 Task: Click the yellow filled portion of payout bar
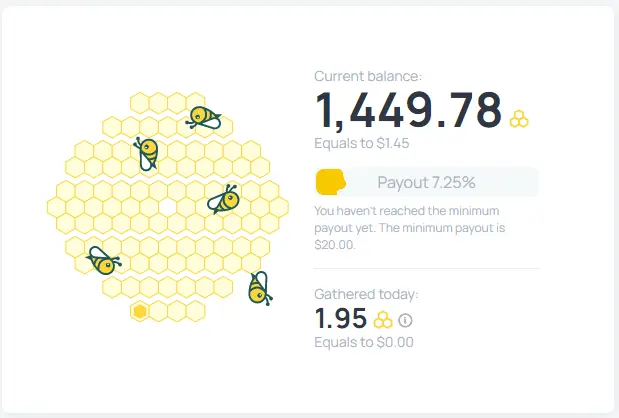pyautogui.click(x=331, y=182)
